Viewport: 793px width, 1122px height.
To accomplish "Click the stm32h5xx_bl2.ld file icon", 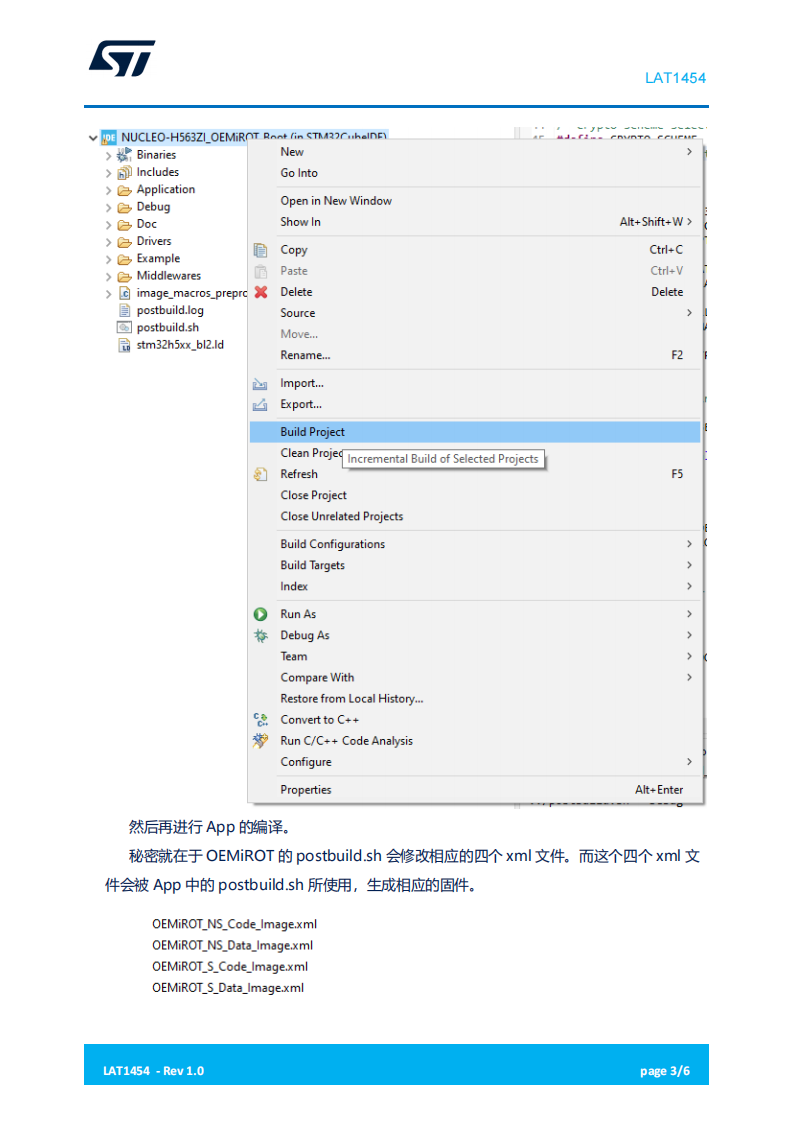I will point(125,345).
